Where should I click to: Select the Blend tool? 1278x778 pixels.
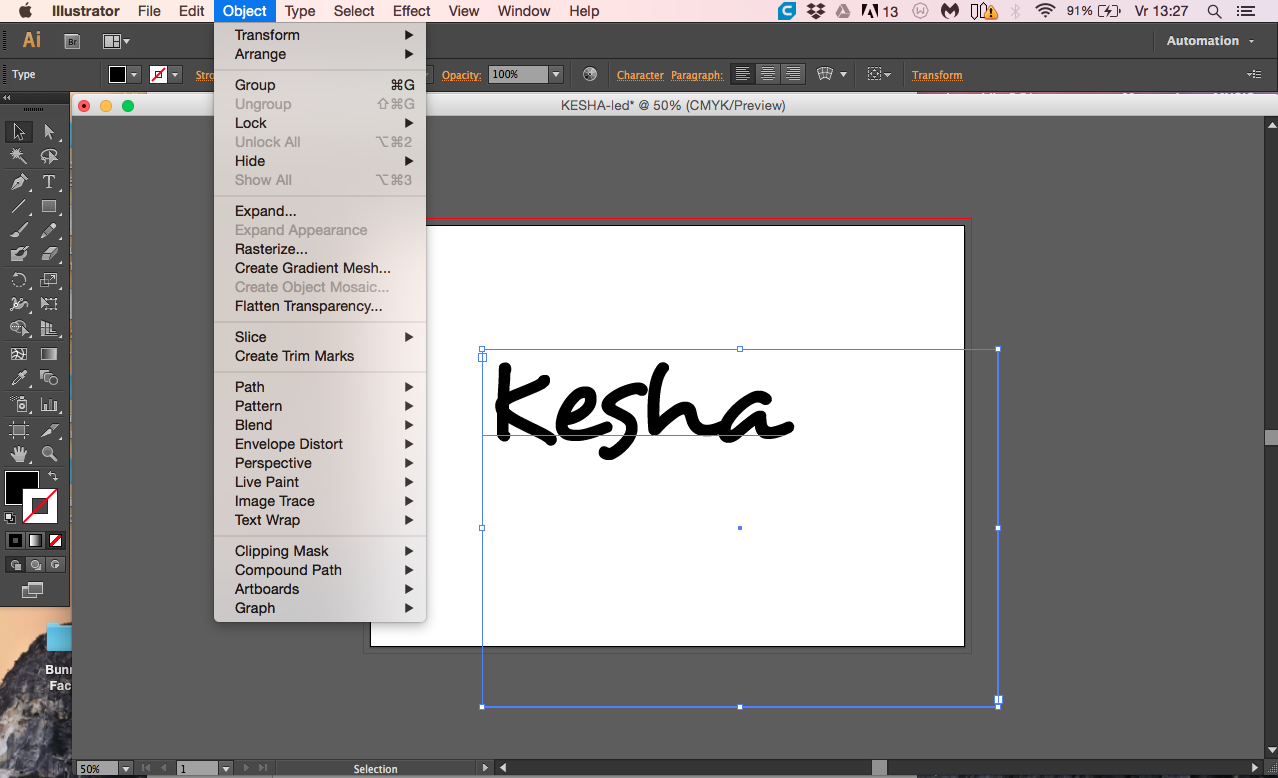coord(49,378)
